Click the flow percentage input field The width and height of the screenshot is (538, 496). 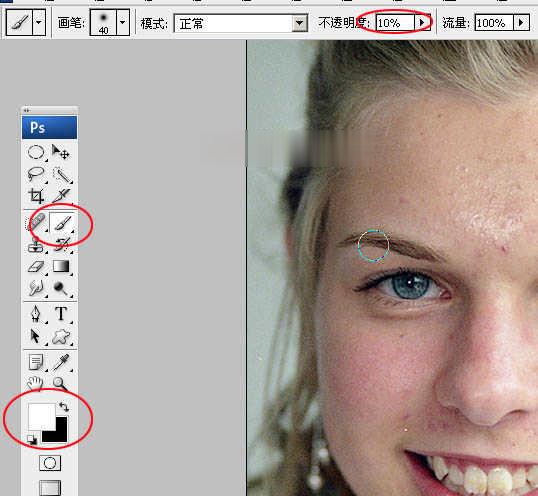[x=494, y=23]
